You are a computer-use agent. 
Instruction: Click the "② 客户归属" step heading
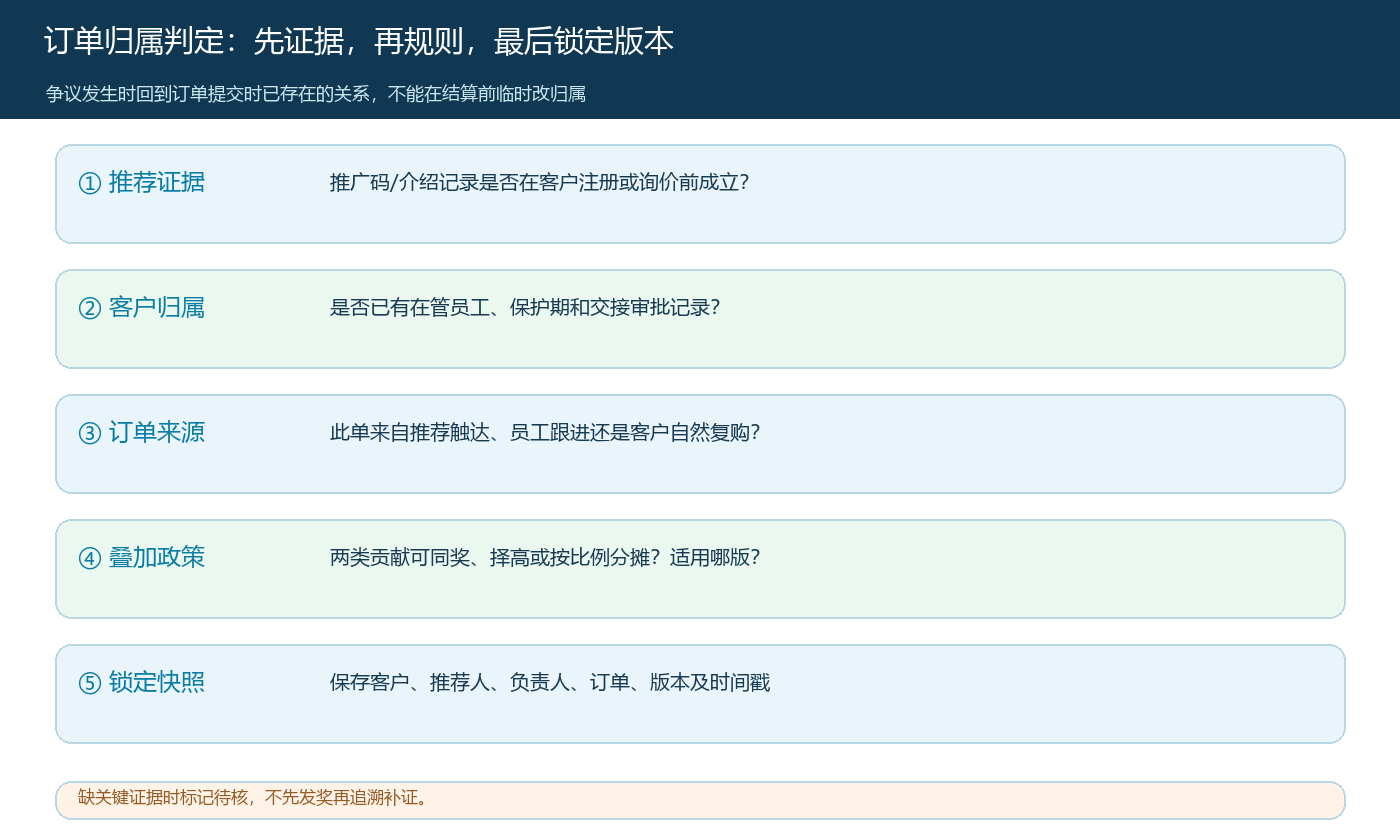tap(142, 307)
